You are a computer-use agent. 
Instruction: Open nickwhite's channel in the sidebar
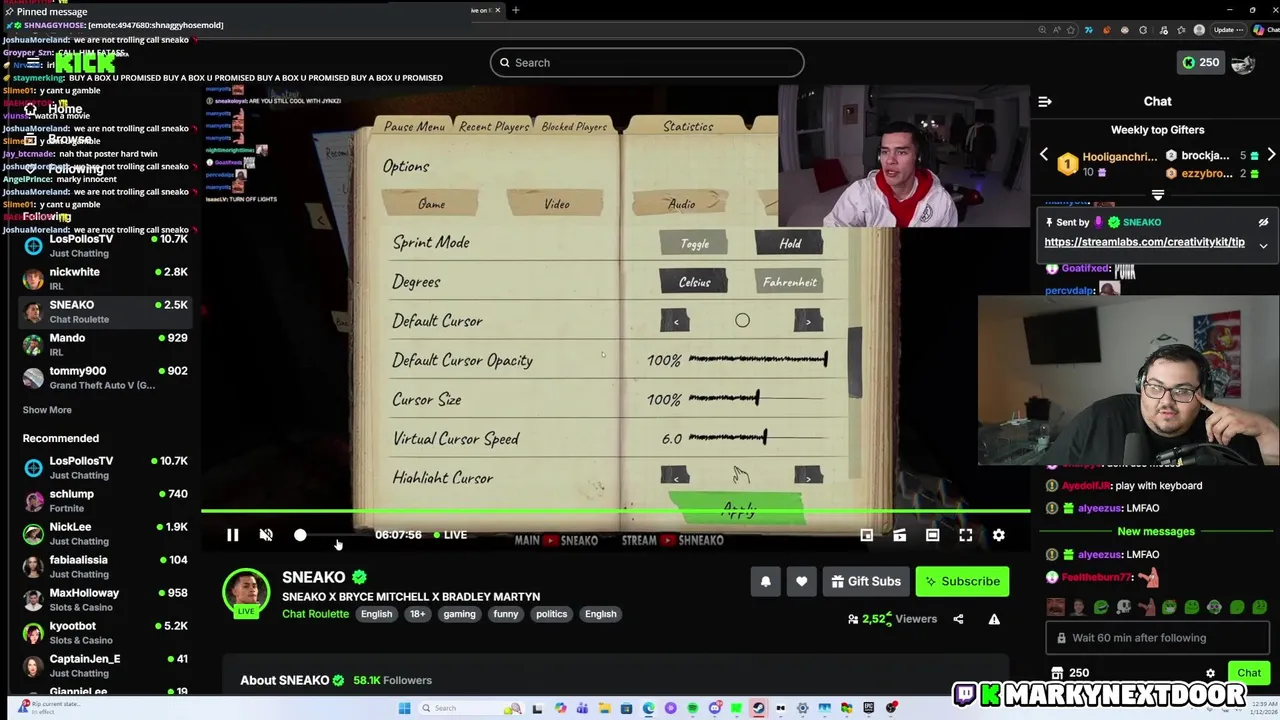tap(105, 278)
